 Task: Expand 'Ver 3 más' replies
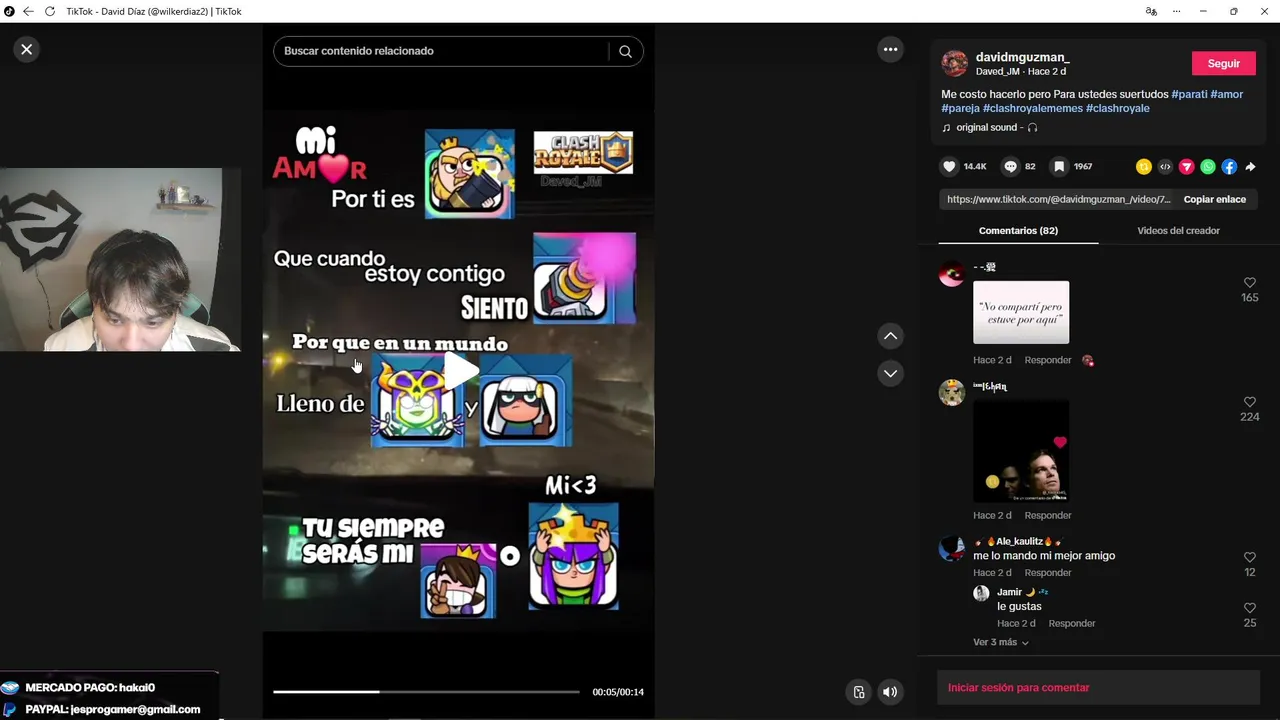coord(1000,642)
